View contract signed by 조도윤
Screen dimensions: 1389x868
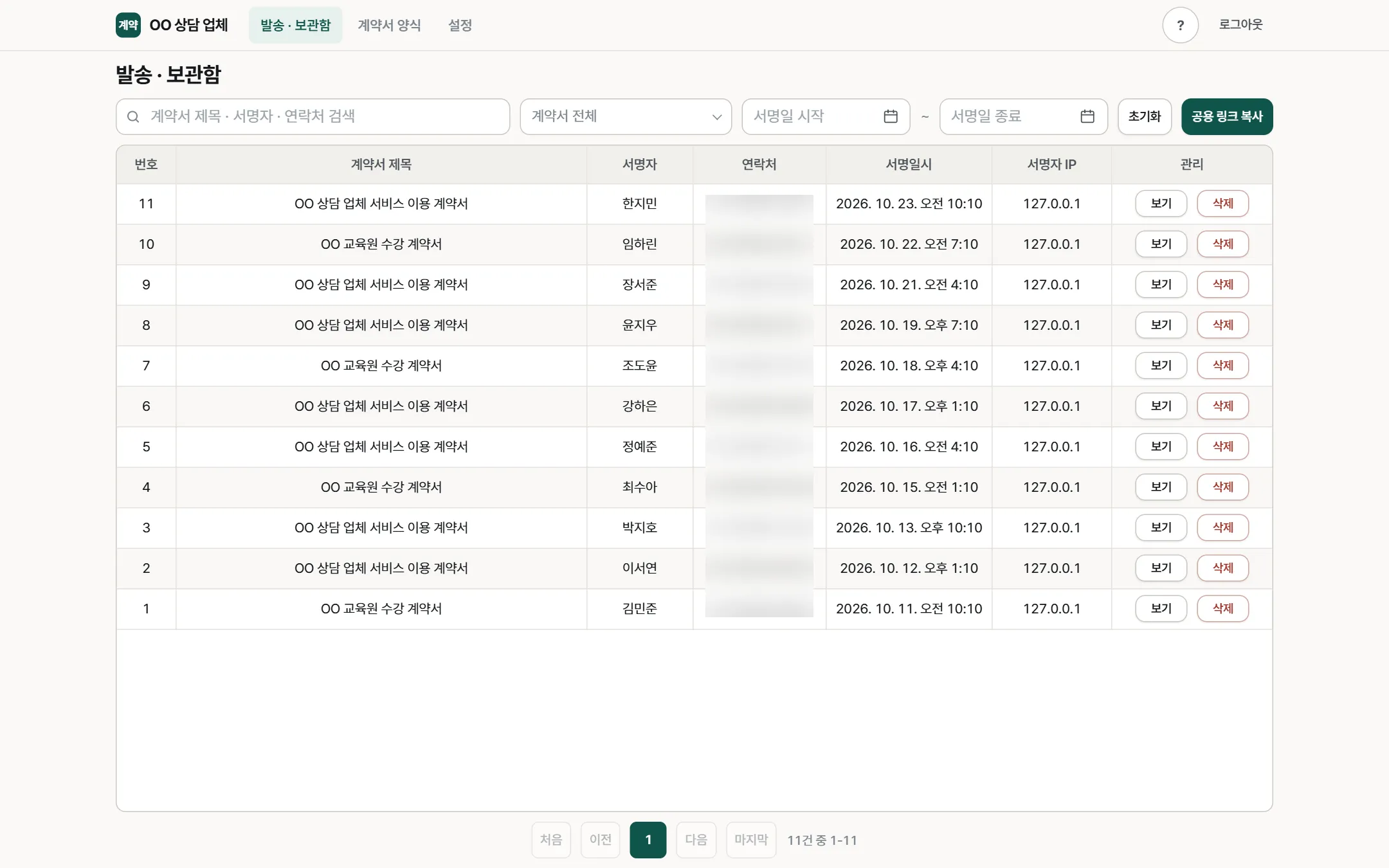(1161, 366)
